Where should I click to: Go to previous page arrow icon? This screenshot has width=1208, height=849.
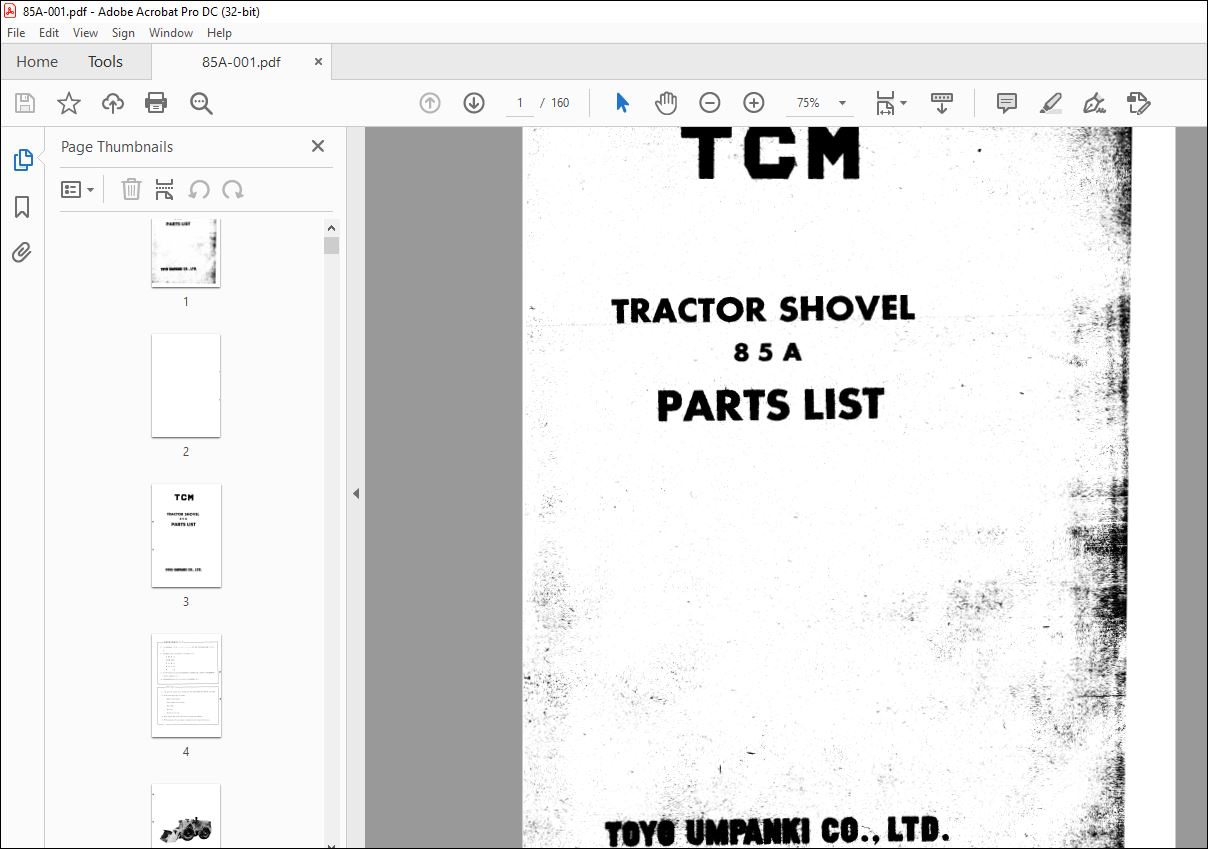(x=430, y=103)
